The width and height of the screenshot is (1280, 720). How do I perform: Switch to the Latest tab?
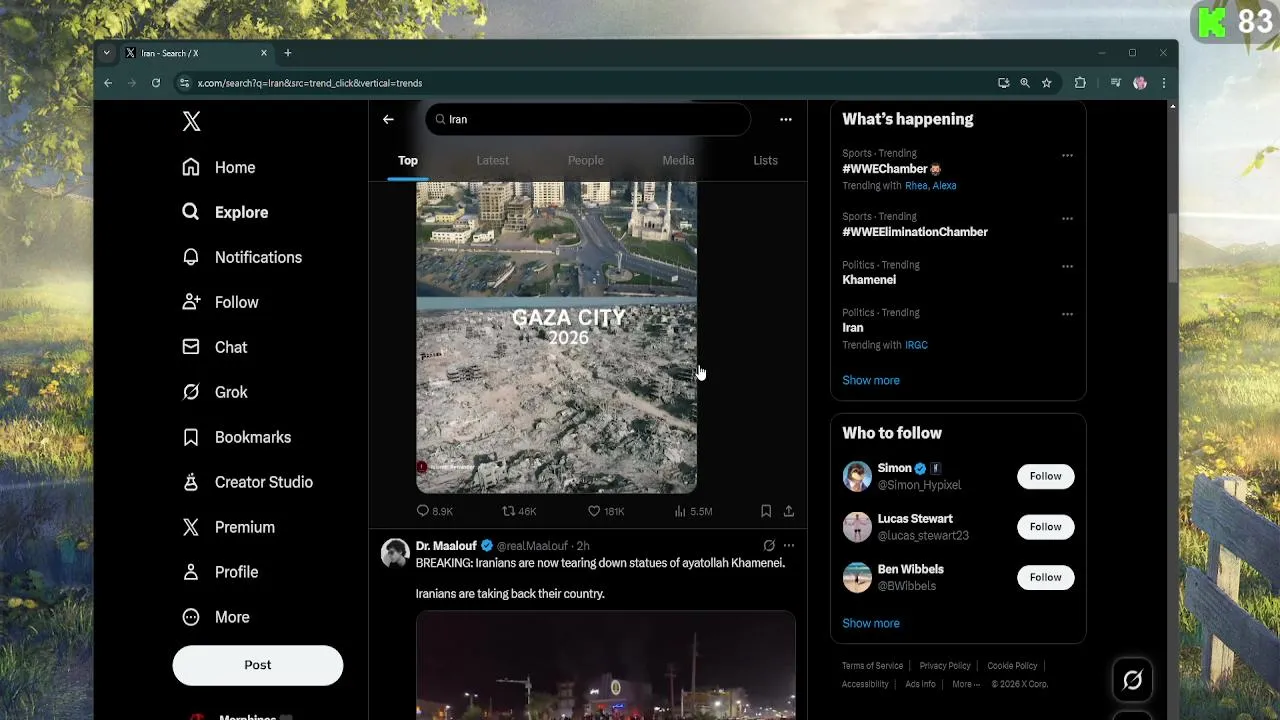tap(492, 160)
